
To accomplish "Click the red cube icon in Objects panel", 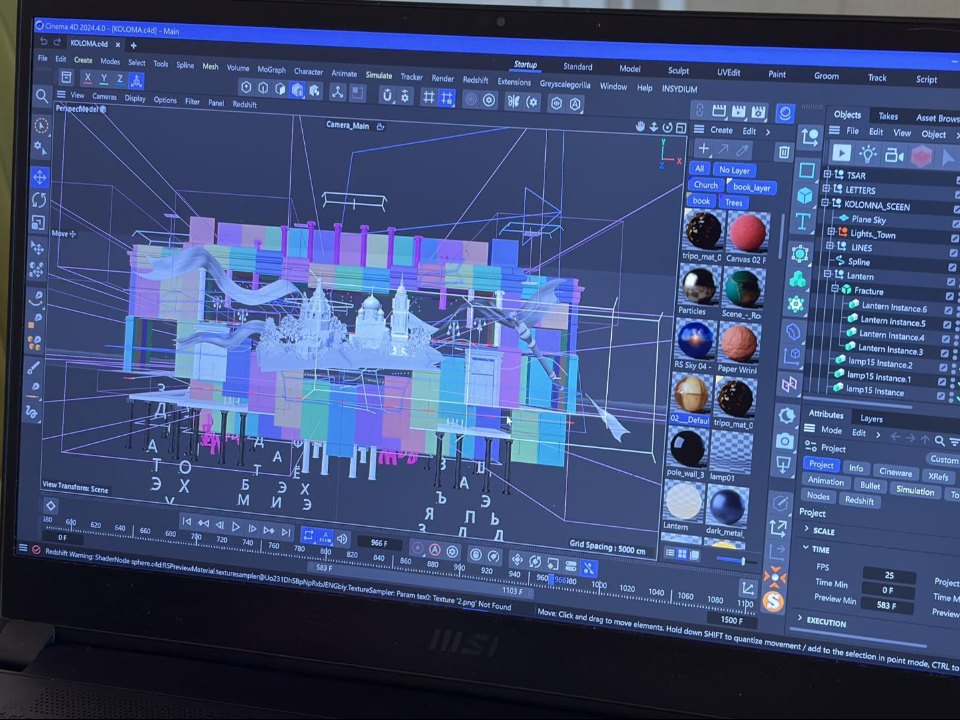I will point(921,157).
